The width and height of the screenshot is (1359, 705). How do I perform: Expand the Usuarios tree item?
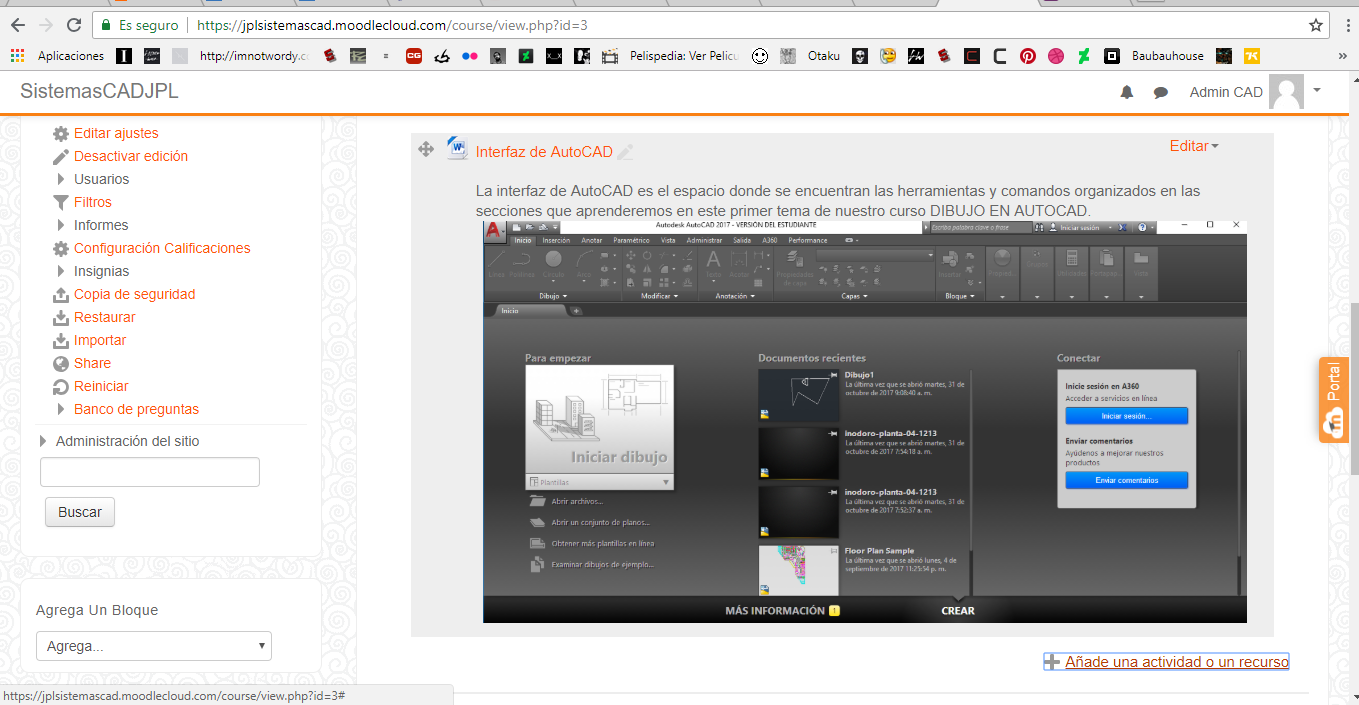click(x=62, y=179)
